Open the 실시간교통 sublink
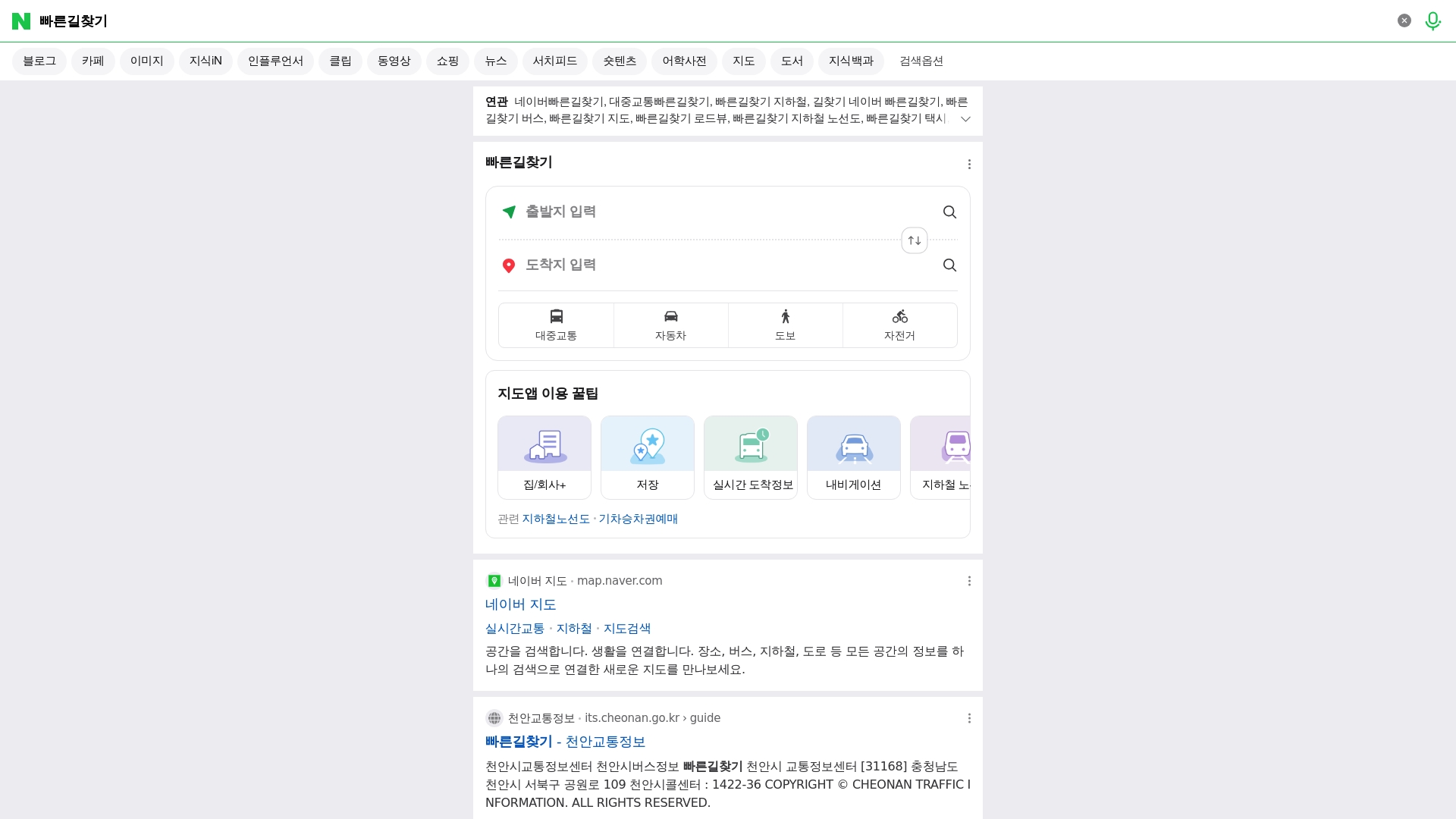Viewport: 1456px width, 819px height. (515, 629)
